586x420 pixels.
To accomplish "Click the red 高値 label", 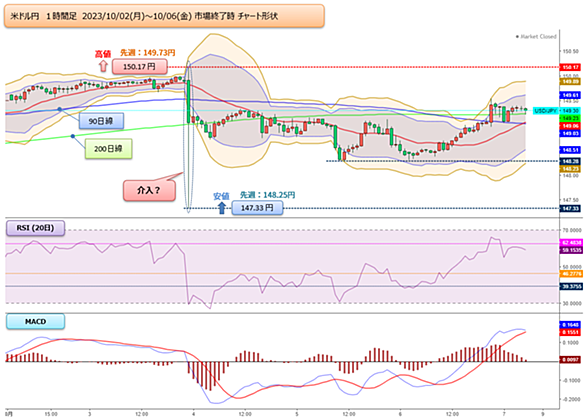I will click(102, 54).
